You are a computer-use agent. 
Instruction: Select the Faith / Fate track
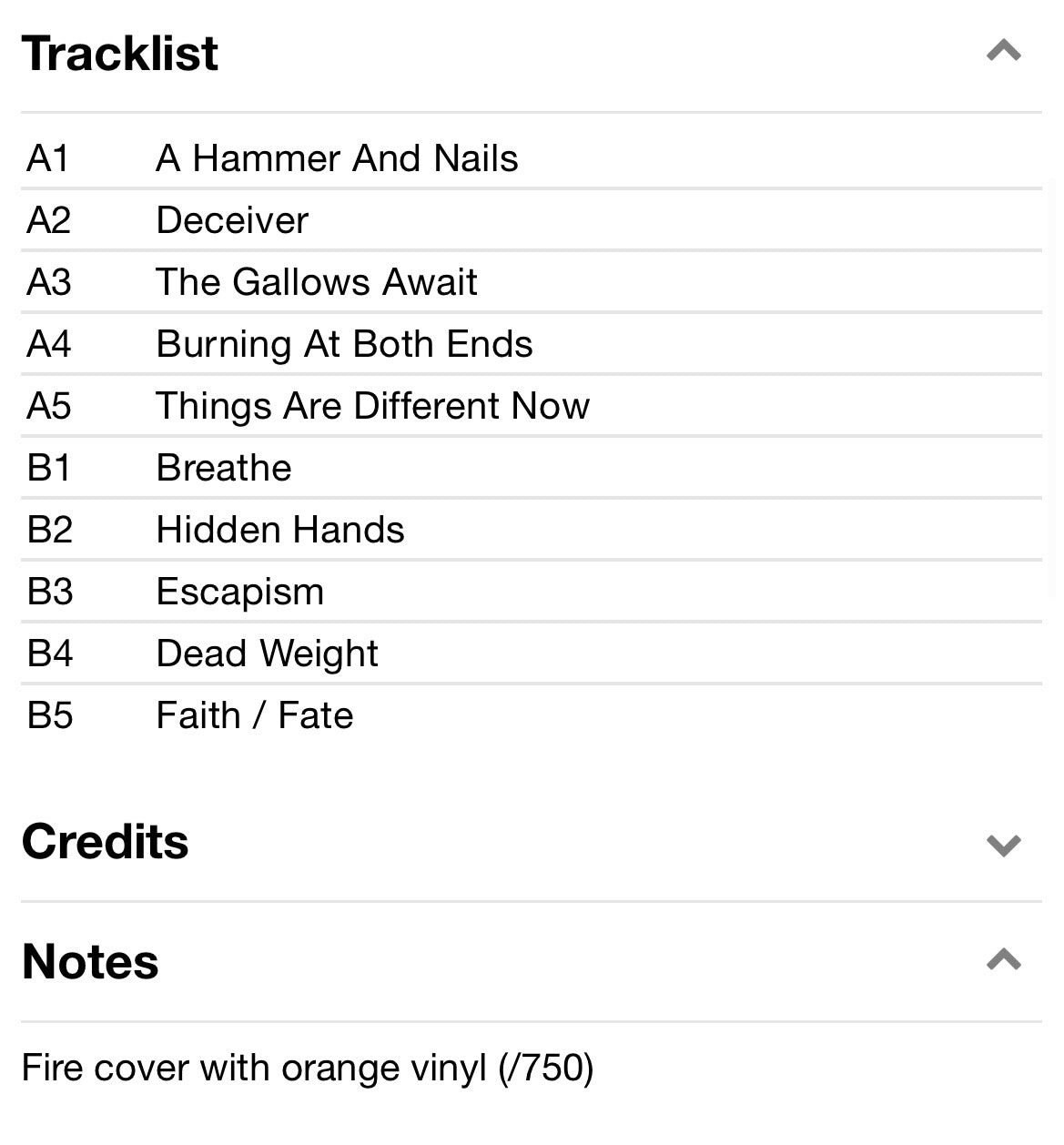pos(254,716)
